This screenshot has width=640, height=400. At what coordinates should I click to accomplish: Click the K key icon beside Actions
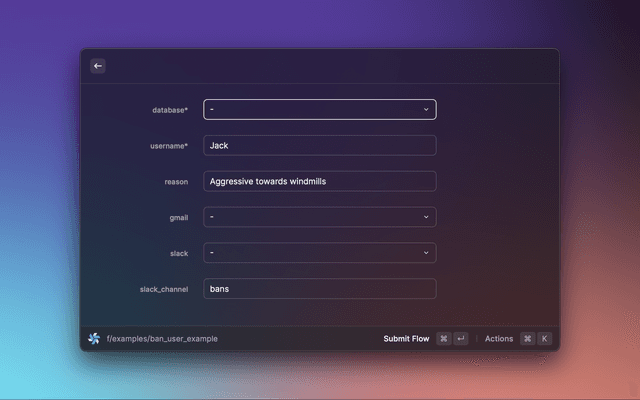click(x=544, y=339)
